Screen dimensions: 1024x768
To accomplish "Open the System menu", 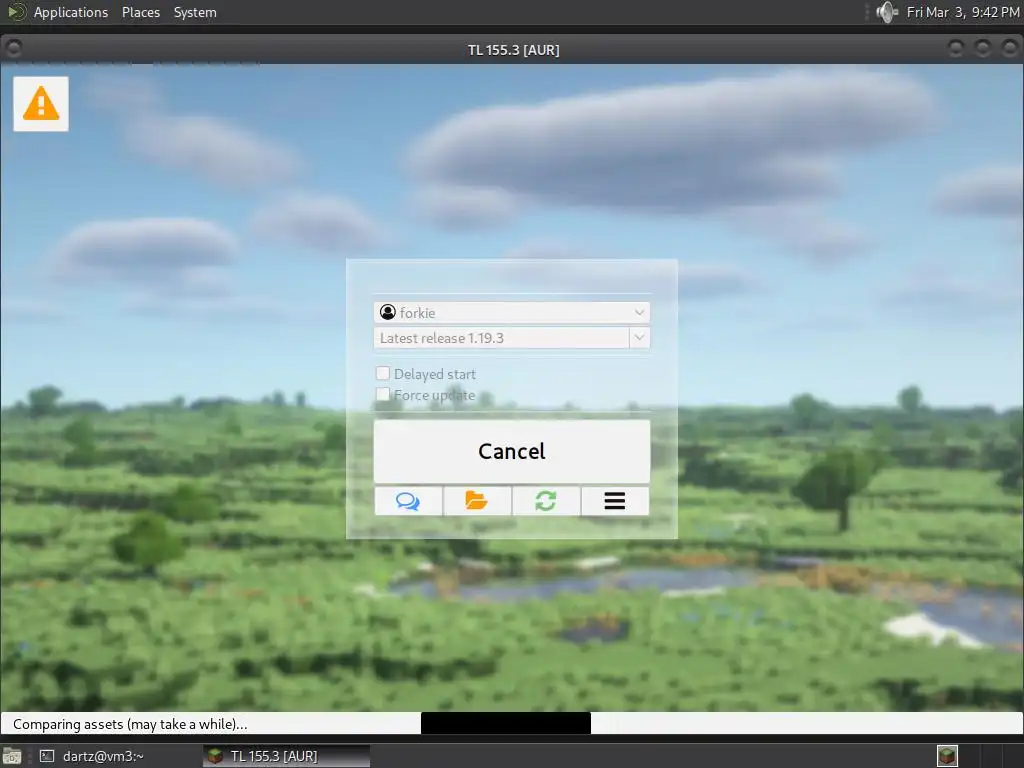I will click(195, 12).
